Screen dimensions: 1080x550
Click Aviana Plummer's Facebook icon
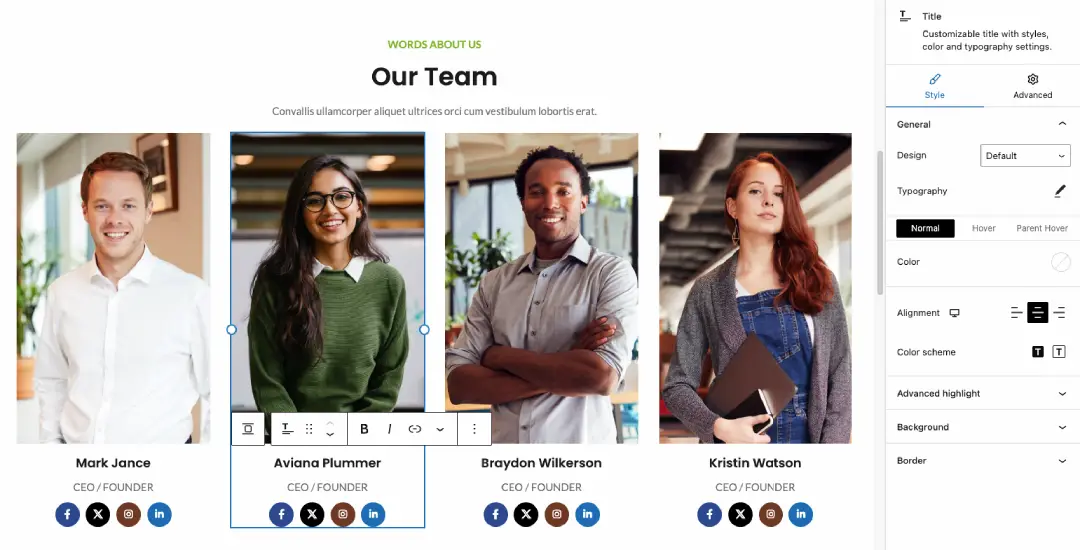coord(281,514)
